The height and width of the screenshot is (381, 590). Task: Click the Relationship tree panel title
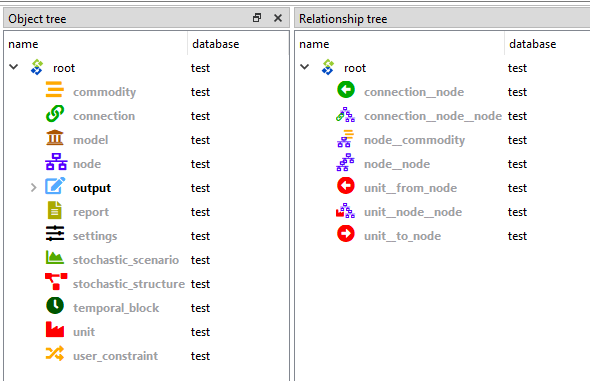[x=343, y=19]
